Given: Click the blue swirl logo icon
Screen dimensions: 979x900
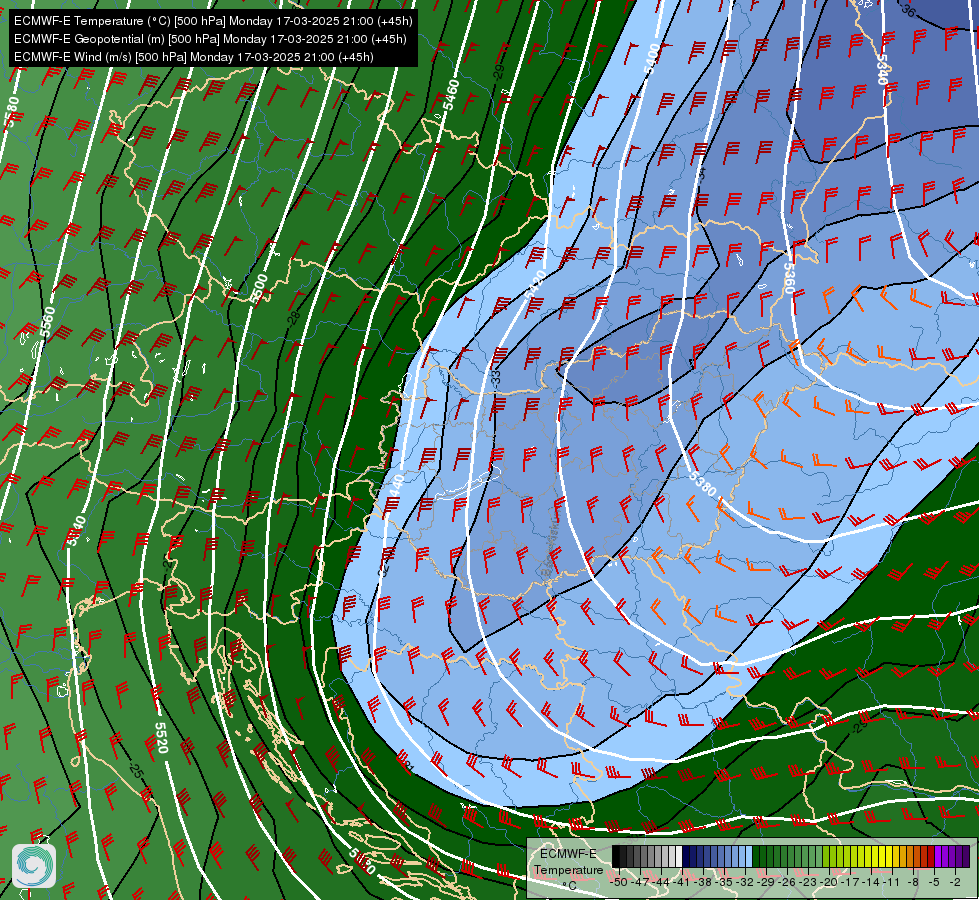Looking at the screenshot, I should [34, 866].
